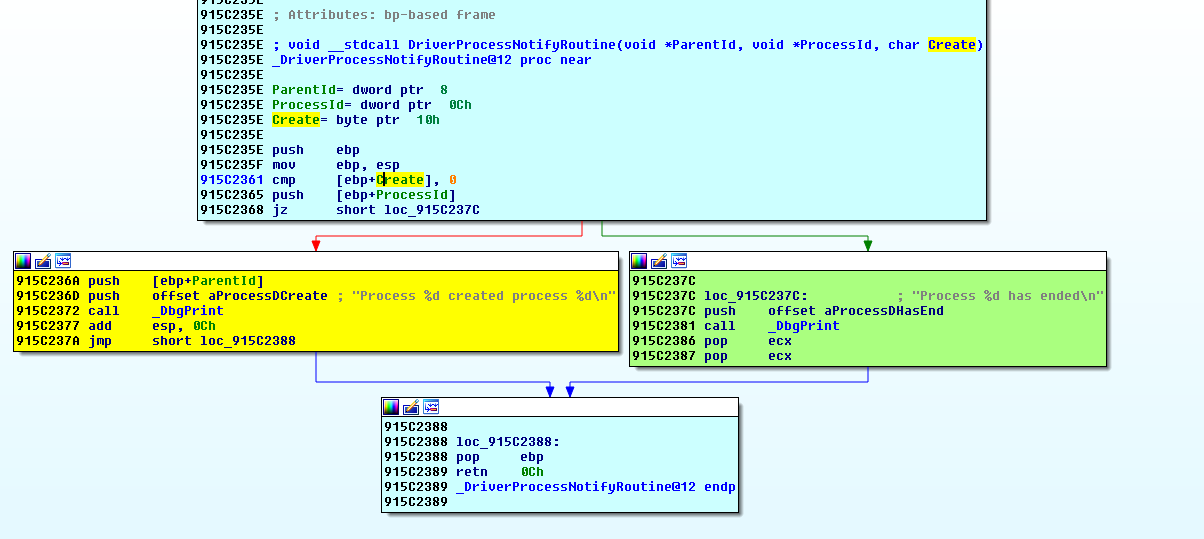Click the group nodes icon on green block
Image resolution: width=1204 pixels, height=539 pixels.
(x=679, y=261)
